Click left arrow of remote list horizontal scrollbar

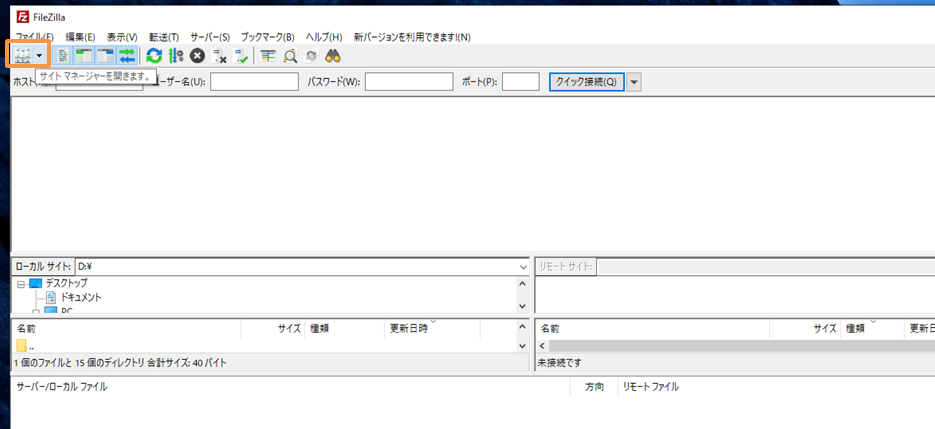543,346
